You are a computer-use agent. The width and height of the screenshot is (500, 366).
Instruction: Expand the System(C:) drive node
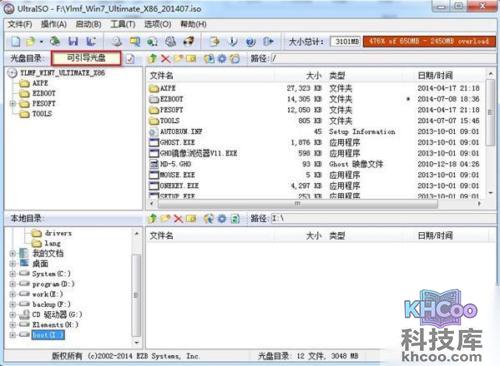click(x=12, y=274)
